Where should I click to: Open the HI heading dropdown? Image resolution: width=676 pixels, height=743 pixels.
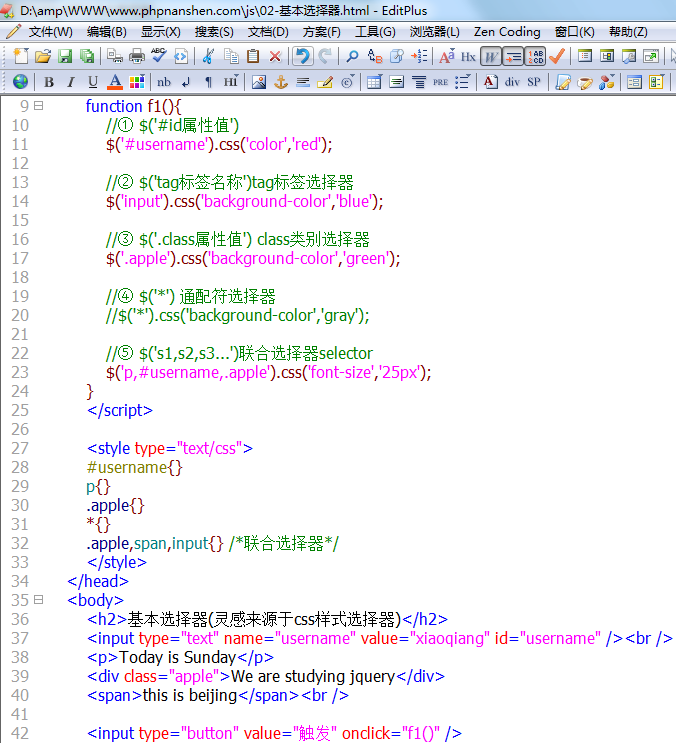click(x=231, y=82)
